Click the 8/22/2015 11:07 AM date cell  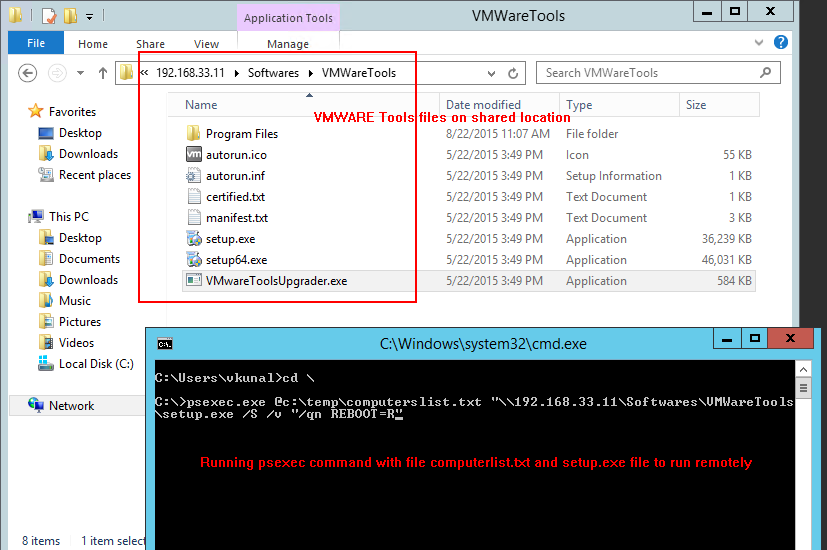click(x=498, y=134)
